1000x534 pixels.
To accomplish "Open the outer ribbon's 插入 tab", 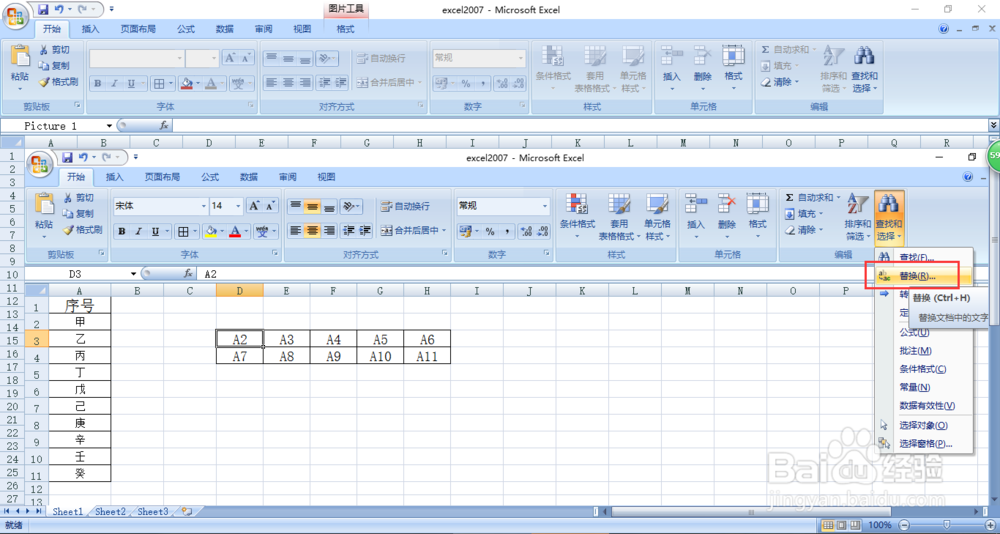I will (x=91, y=29).
